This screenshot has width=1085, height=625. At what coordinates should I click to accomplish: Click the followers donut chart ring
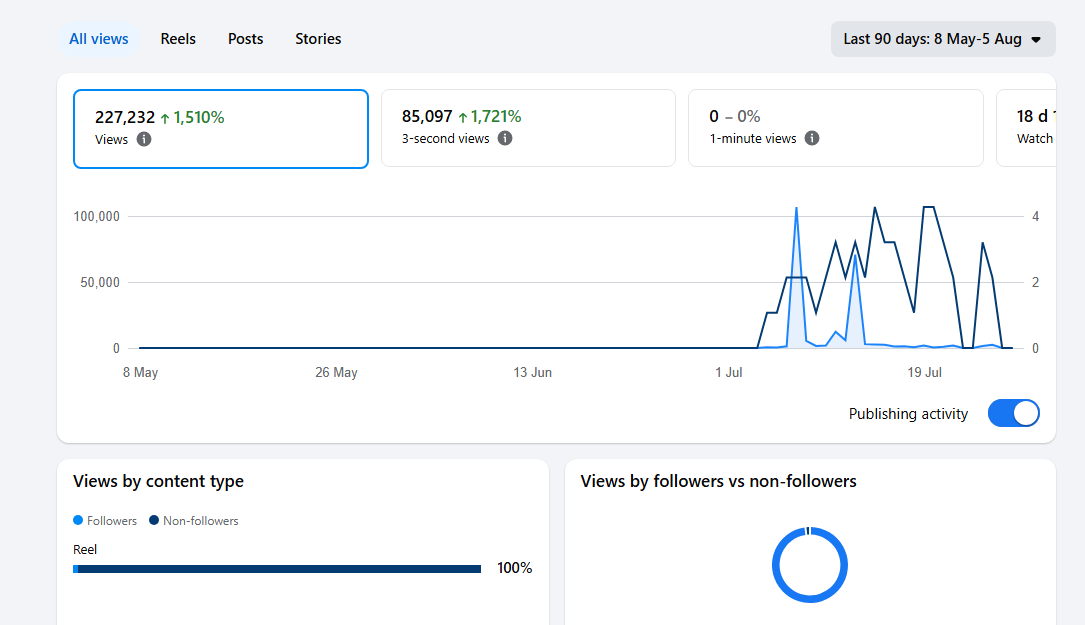pyautogui.click(x=810, y=565)
